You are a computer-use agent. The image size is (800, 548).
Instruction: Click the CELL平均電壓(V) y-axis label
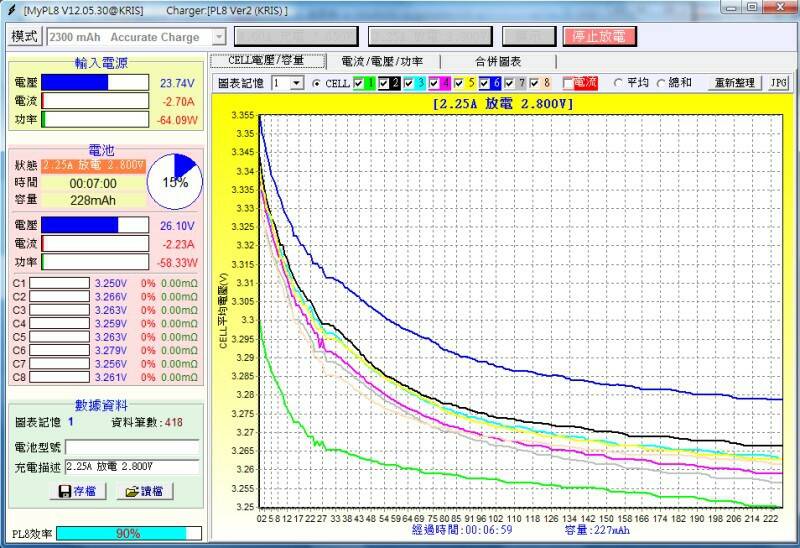[223, 311]
